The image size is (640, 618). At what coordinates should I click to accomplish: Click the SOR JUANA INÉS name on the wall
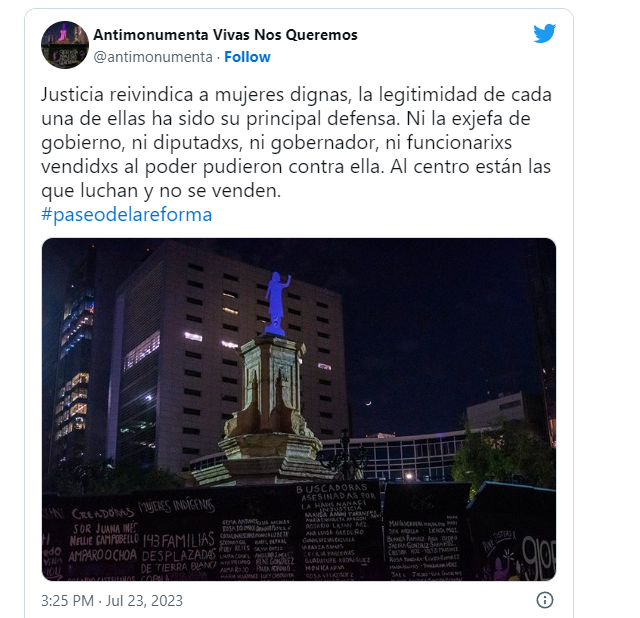tap(105, 529)
